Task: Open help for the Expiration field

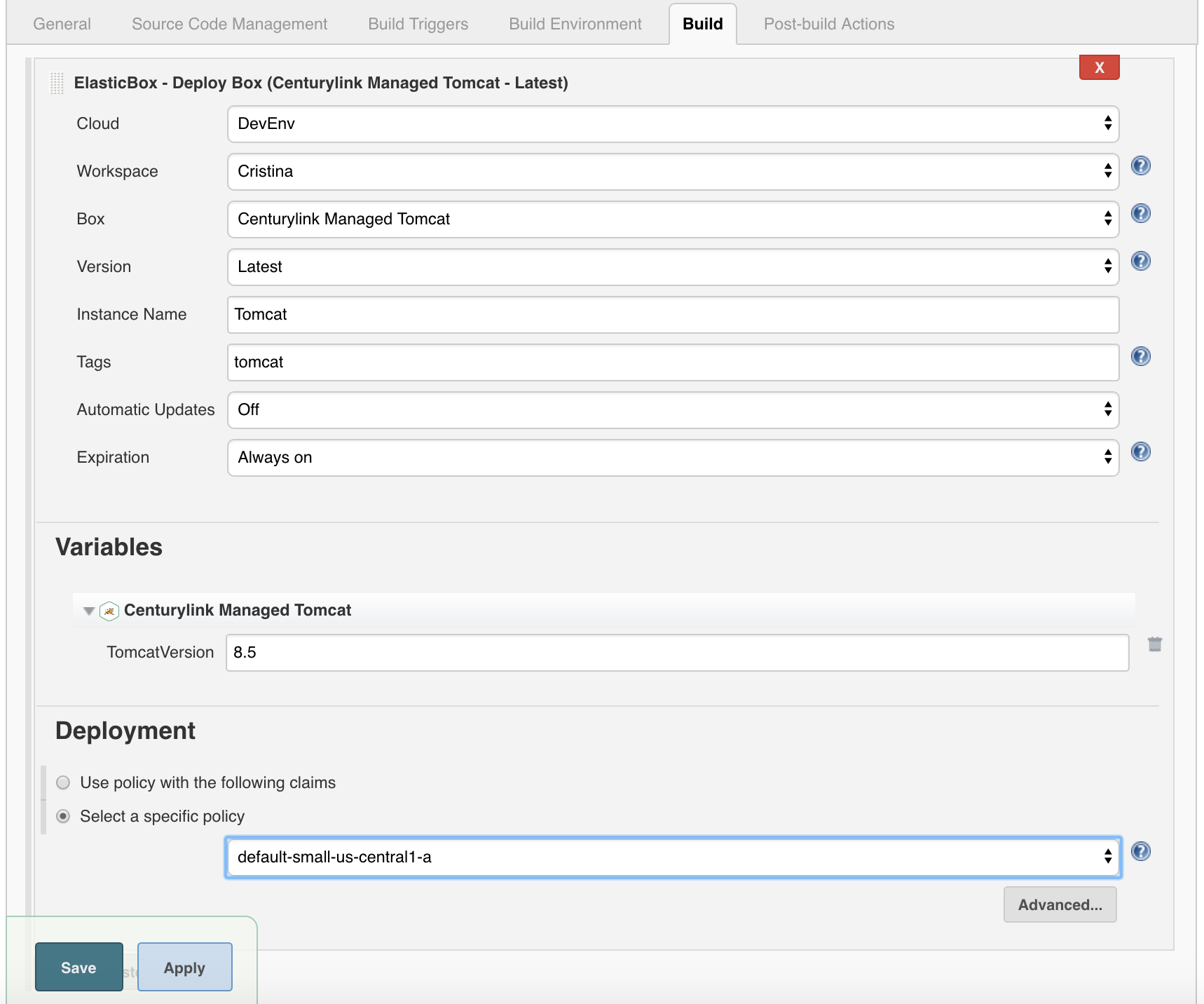Action: tap(1140, 452)
